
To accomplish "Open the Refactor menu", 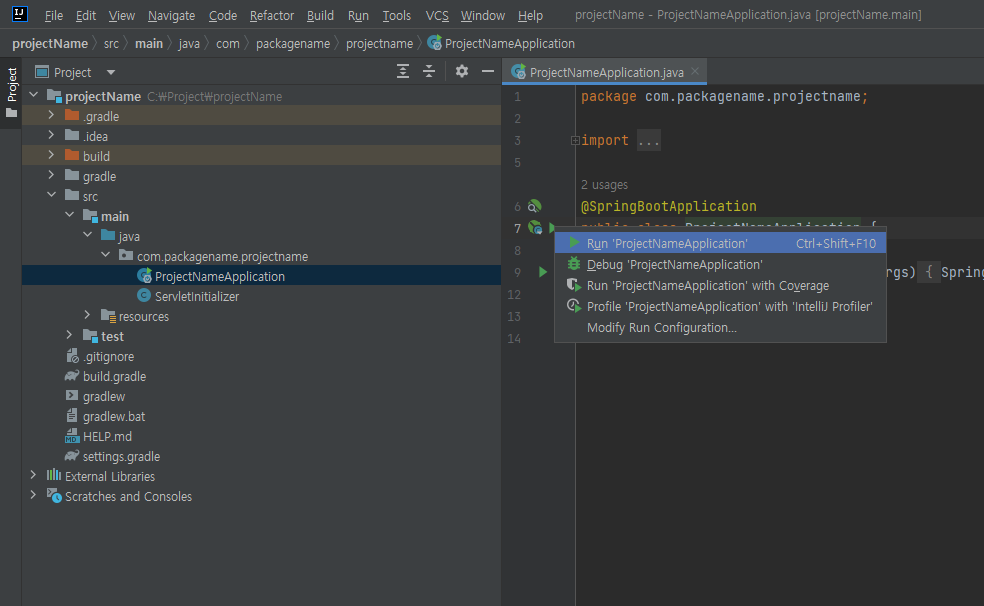I will pyautogui.click(x=272, y=15).
